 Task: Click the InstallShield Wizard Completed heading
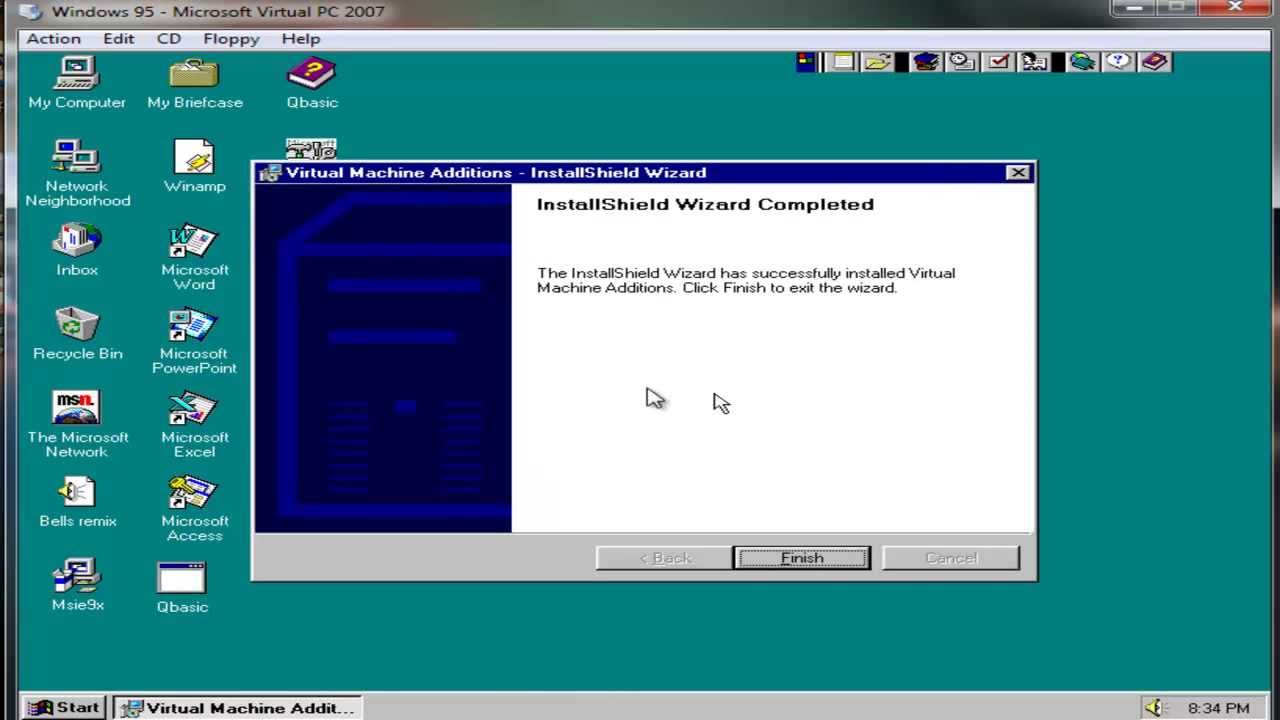[x=705, y=204]
